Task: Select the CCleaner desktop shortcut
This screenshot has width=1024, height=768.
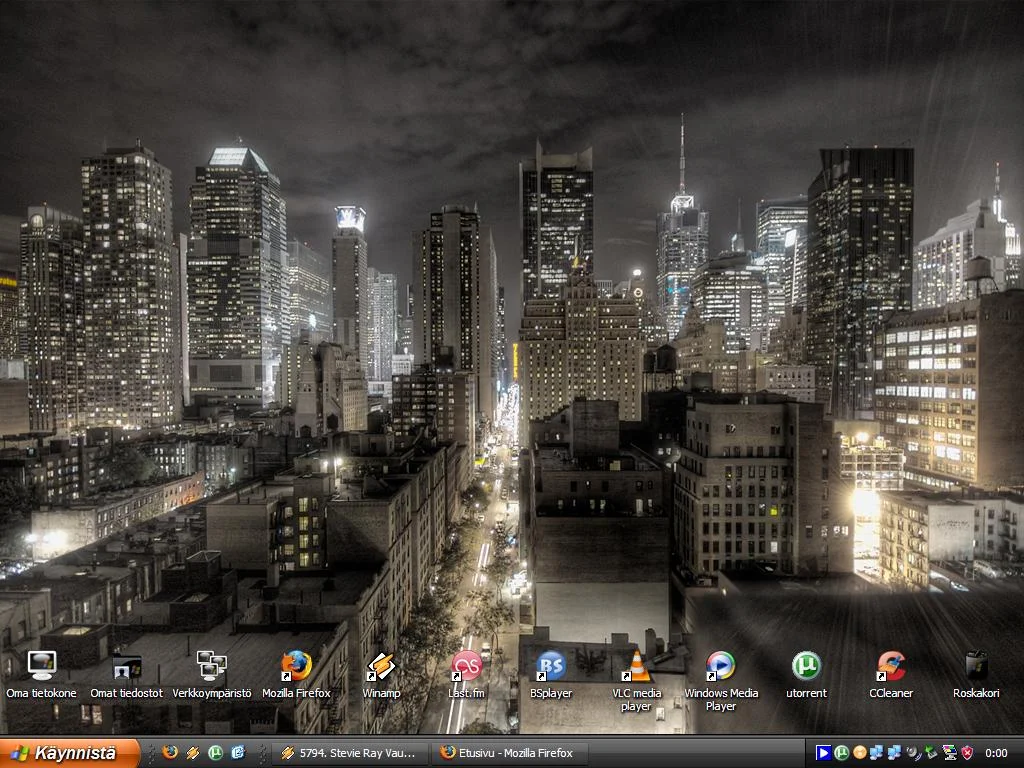Action: 891,666
